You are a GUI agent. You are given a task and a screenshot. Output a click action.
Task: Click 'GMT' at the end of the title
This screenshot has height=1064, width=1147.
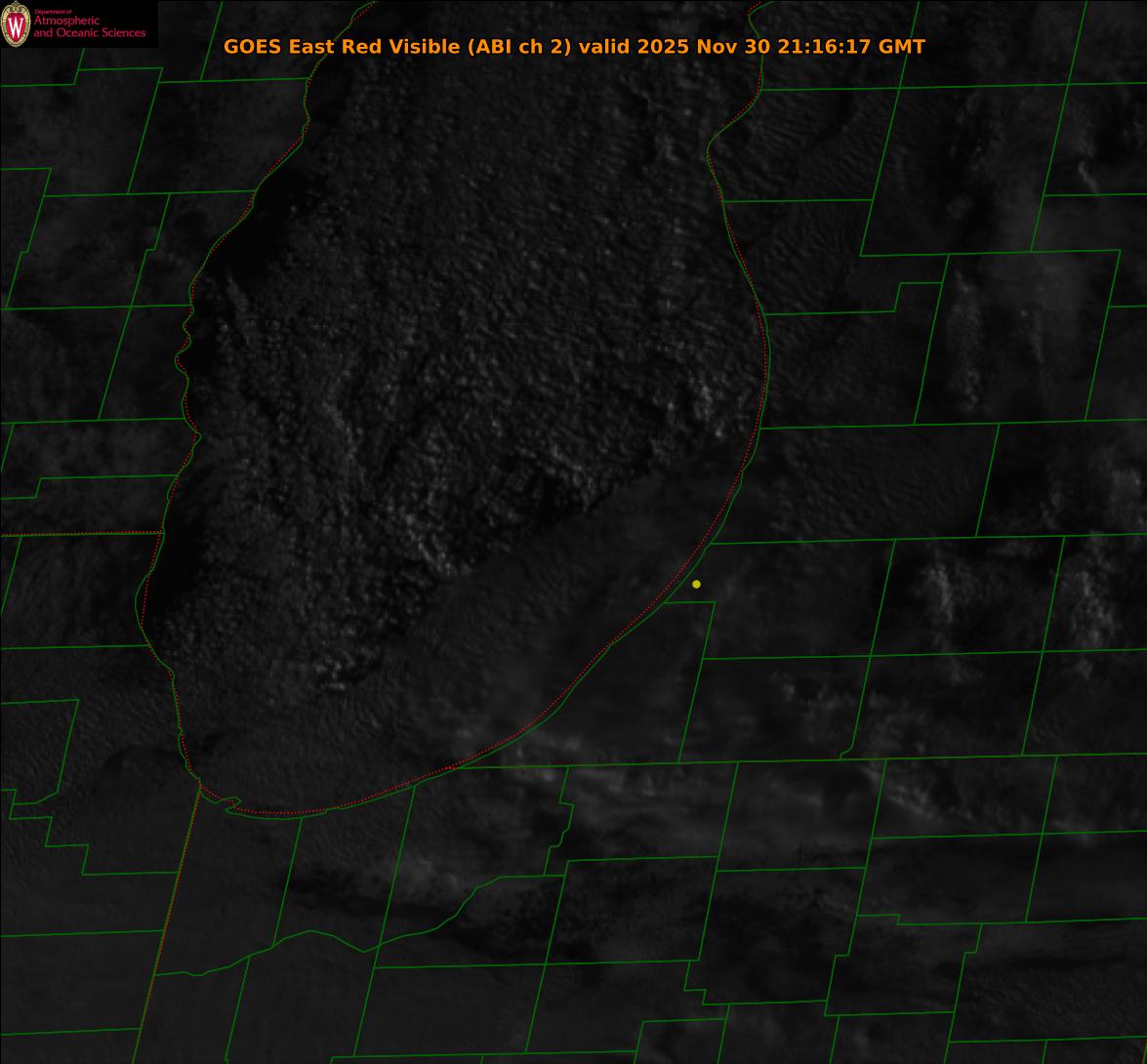pyautogui.click(x=903, y=46)
